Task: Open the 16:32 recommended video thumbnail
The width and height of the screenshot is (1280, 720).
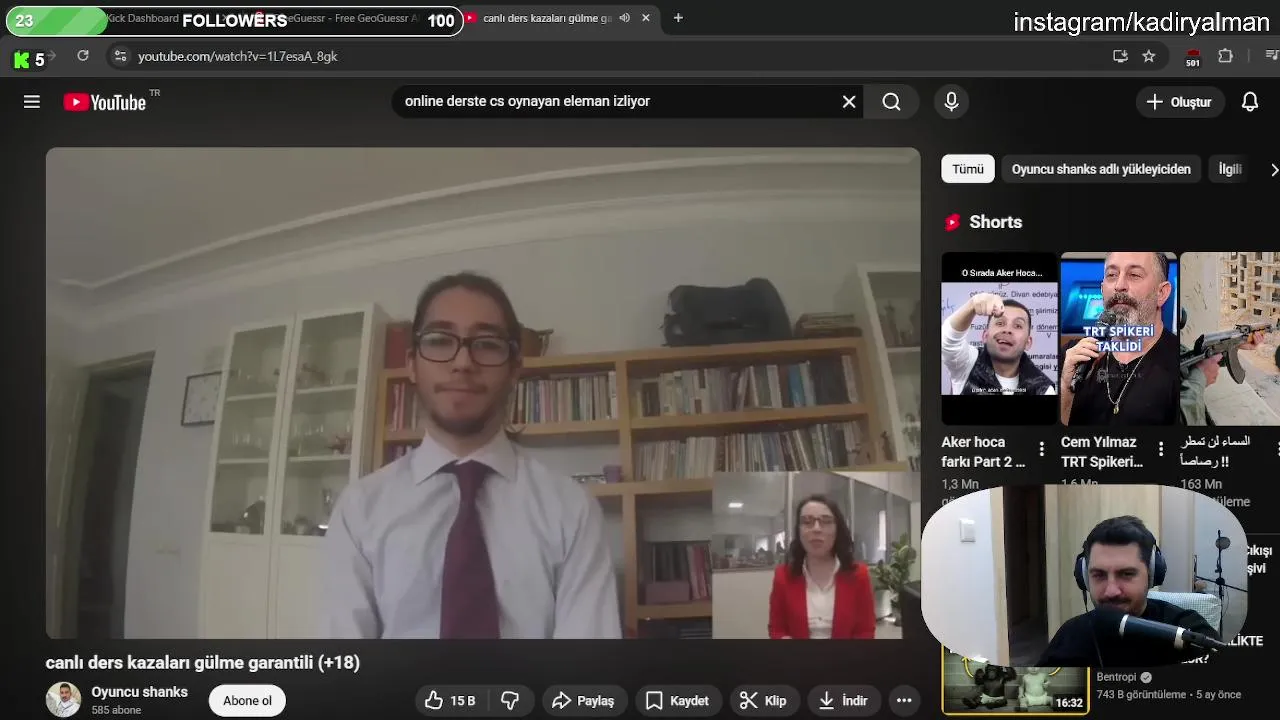Action: 1014,681
